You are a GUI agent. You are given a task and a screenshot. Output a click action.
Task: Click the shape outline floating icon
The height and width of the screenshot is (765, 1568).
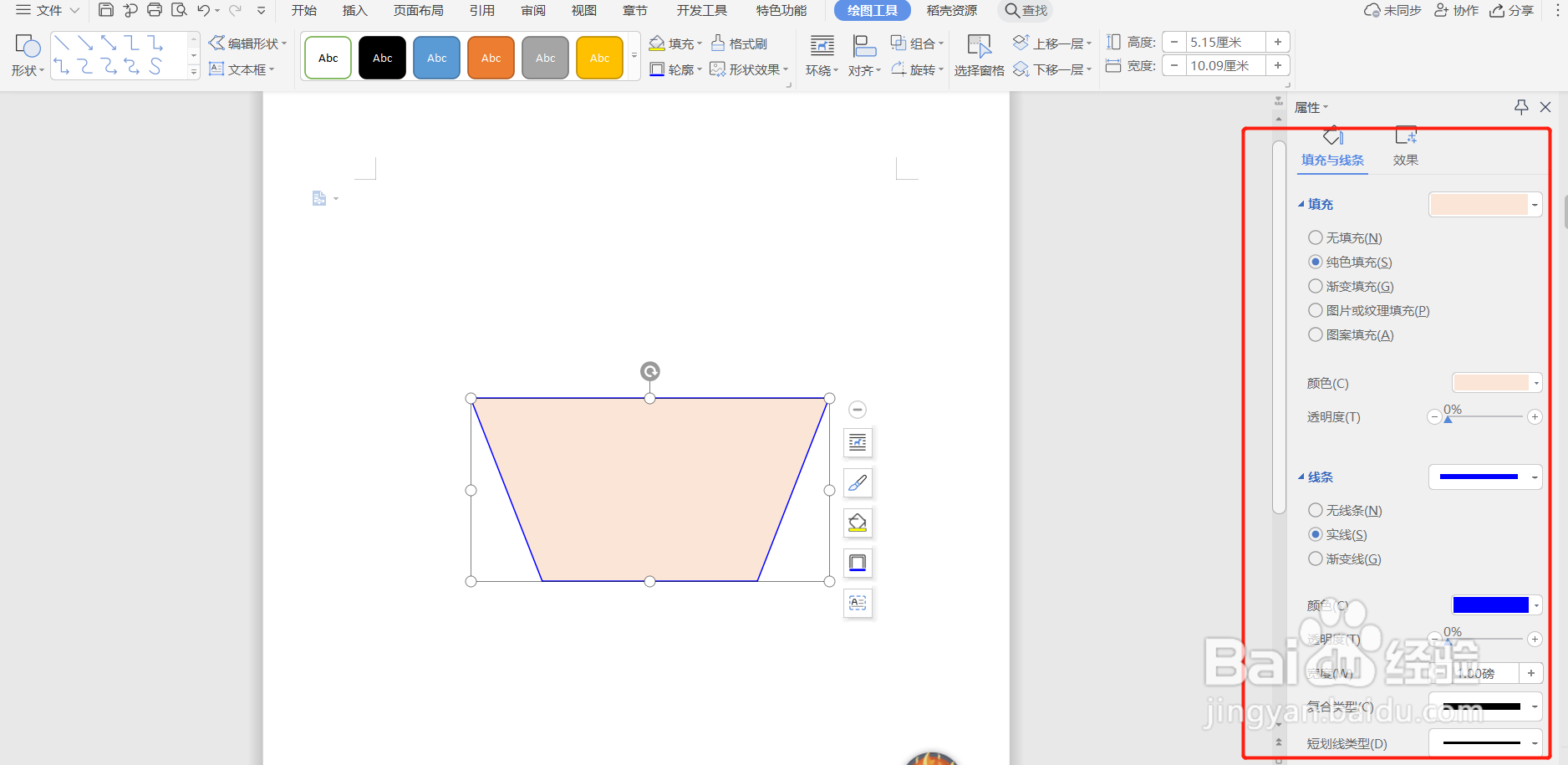[858, 563]
